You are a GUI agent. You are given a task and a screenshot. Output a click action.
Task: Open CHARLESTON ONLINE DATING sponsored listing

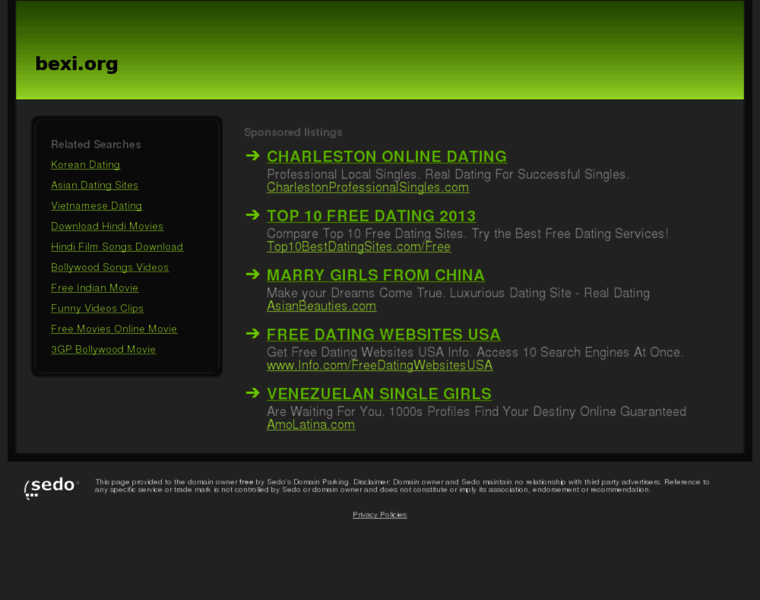387,157
